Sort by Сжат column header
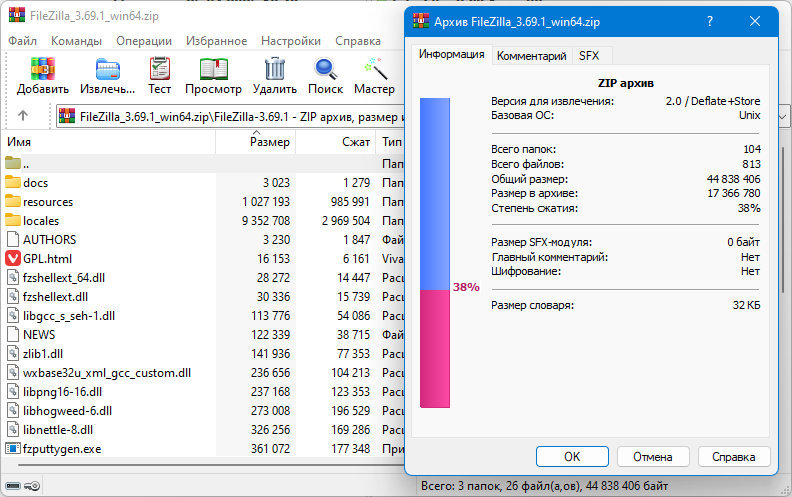This screenshot has width=792, height=497. tap(335, 142)
